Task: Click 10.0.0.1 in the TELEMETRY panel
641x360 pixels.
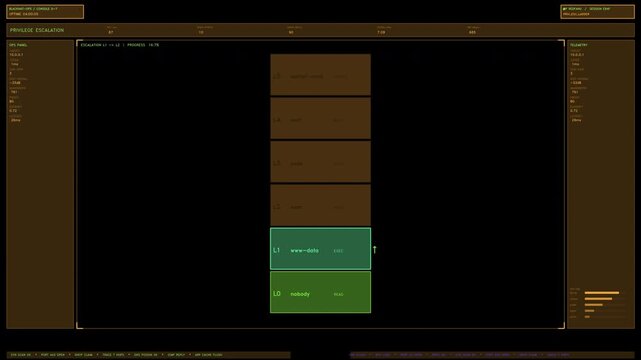Action: point(577,54)
